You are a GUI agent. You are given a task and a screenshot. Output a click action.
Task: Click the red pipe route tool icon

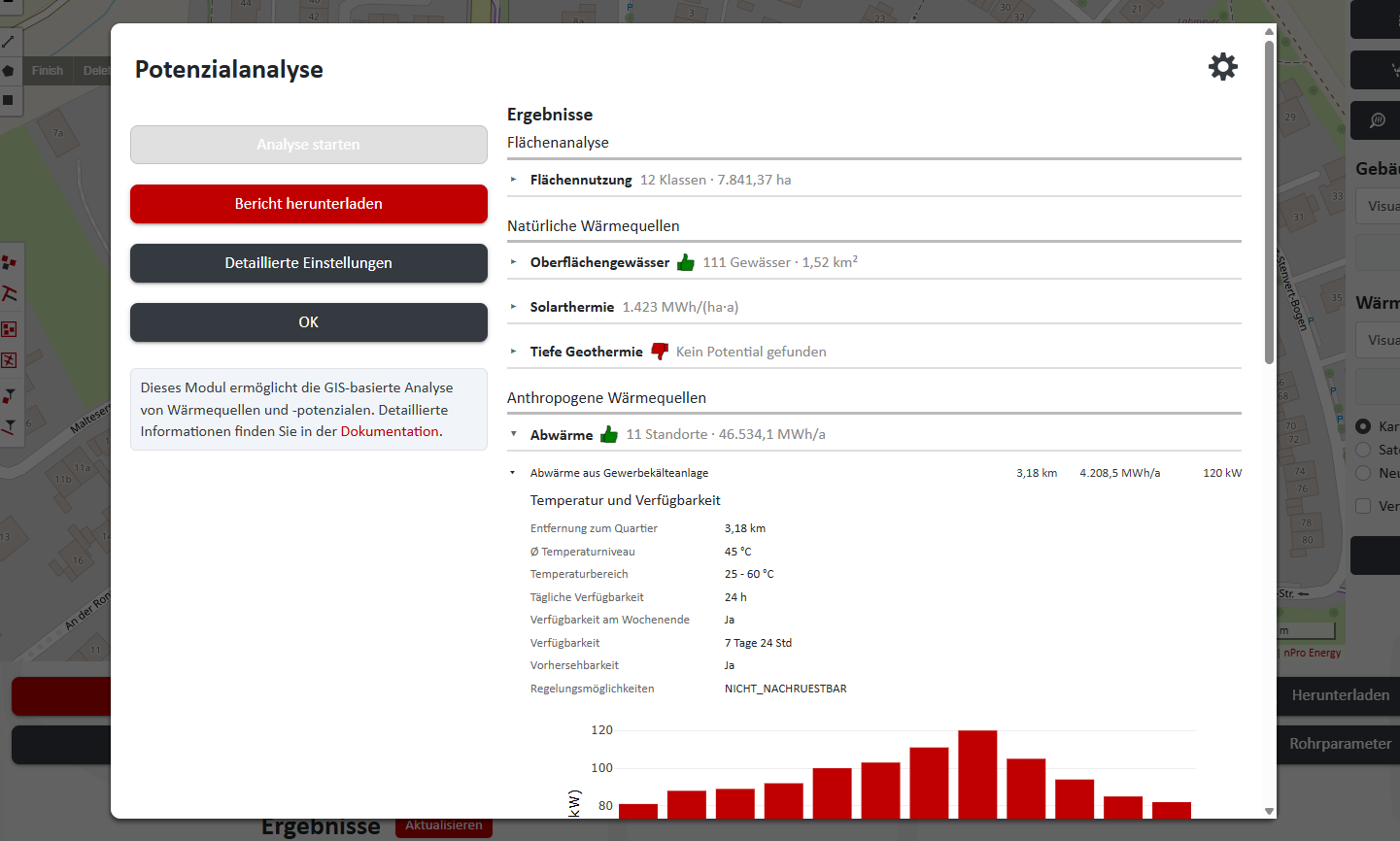point(9,294)
